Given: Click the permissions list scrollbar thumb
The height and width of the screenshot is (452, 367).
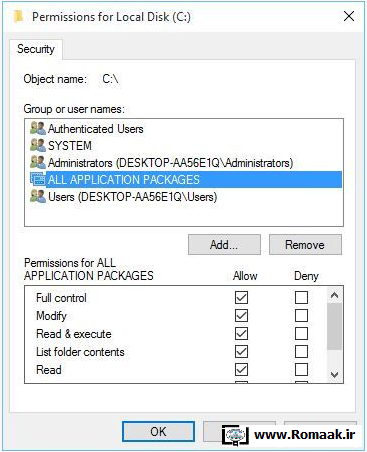Looking at the screenshot, I should (334, 326).
